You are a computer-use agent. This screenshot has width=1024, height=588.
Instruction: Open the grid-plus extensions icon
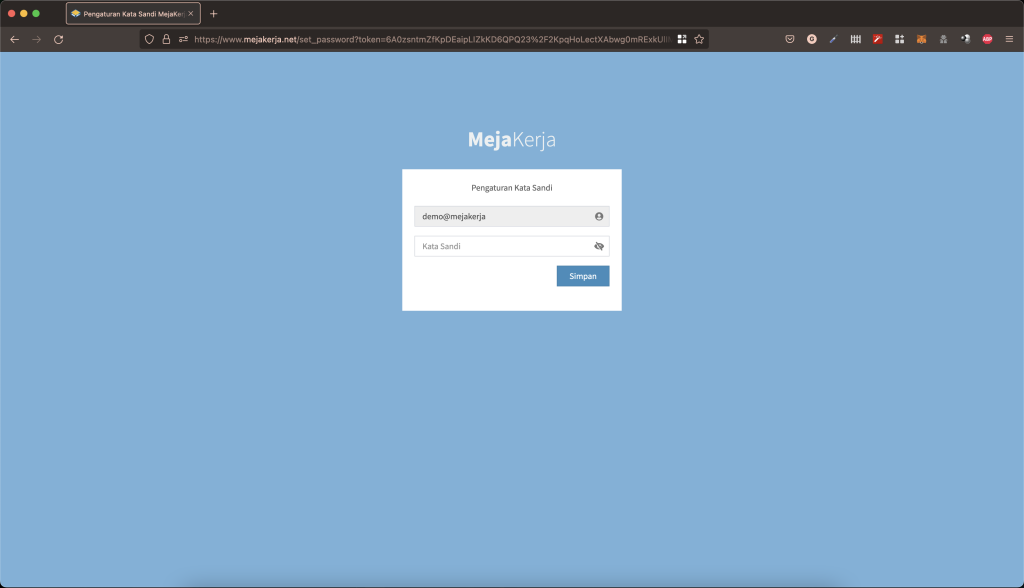click(x=899, y=39)
